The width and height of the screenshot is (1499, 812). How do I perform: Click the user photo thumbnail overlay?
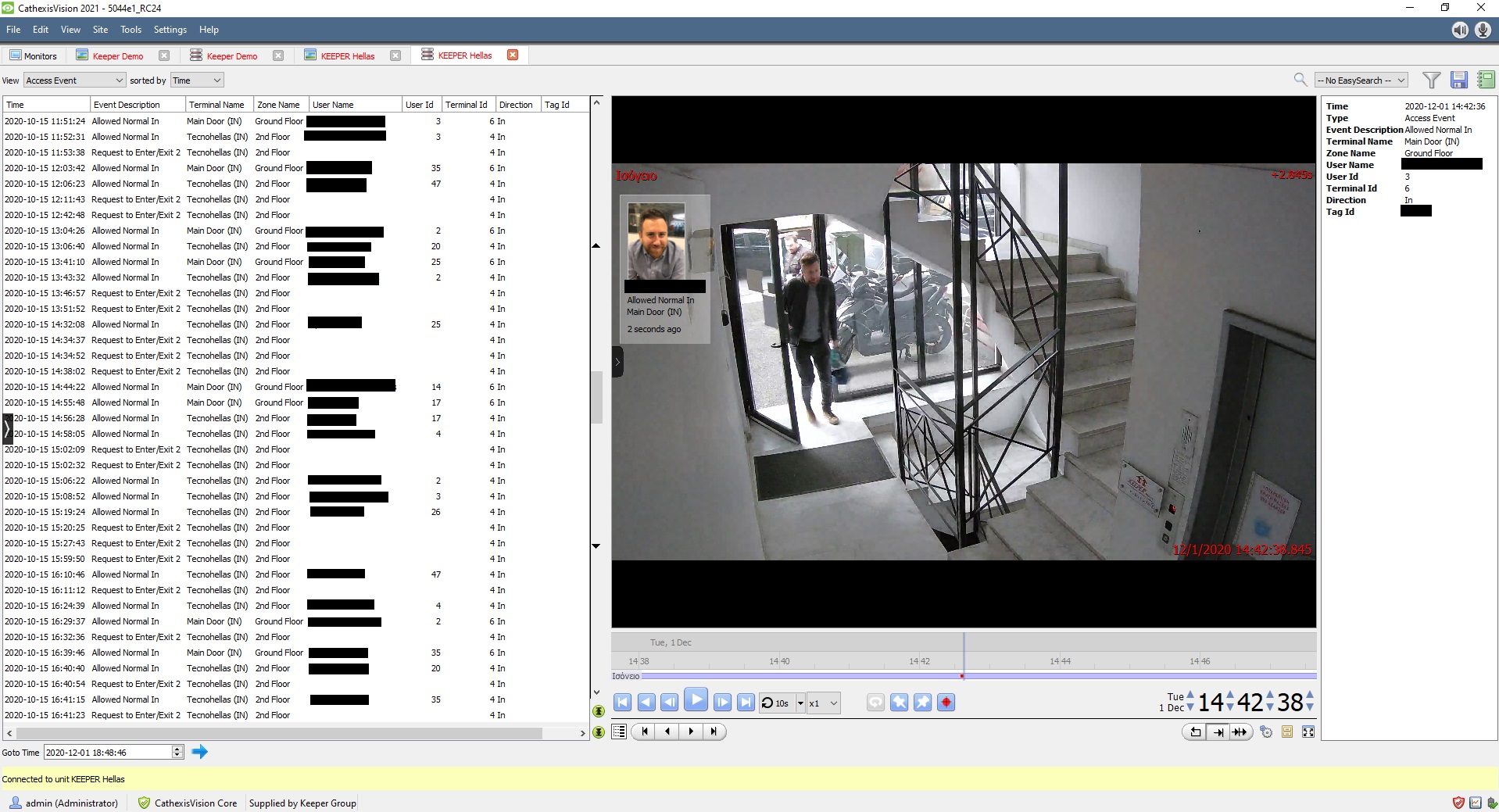[x=656, y=241]
